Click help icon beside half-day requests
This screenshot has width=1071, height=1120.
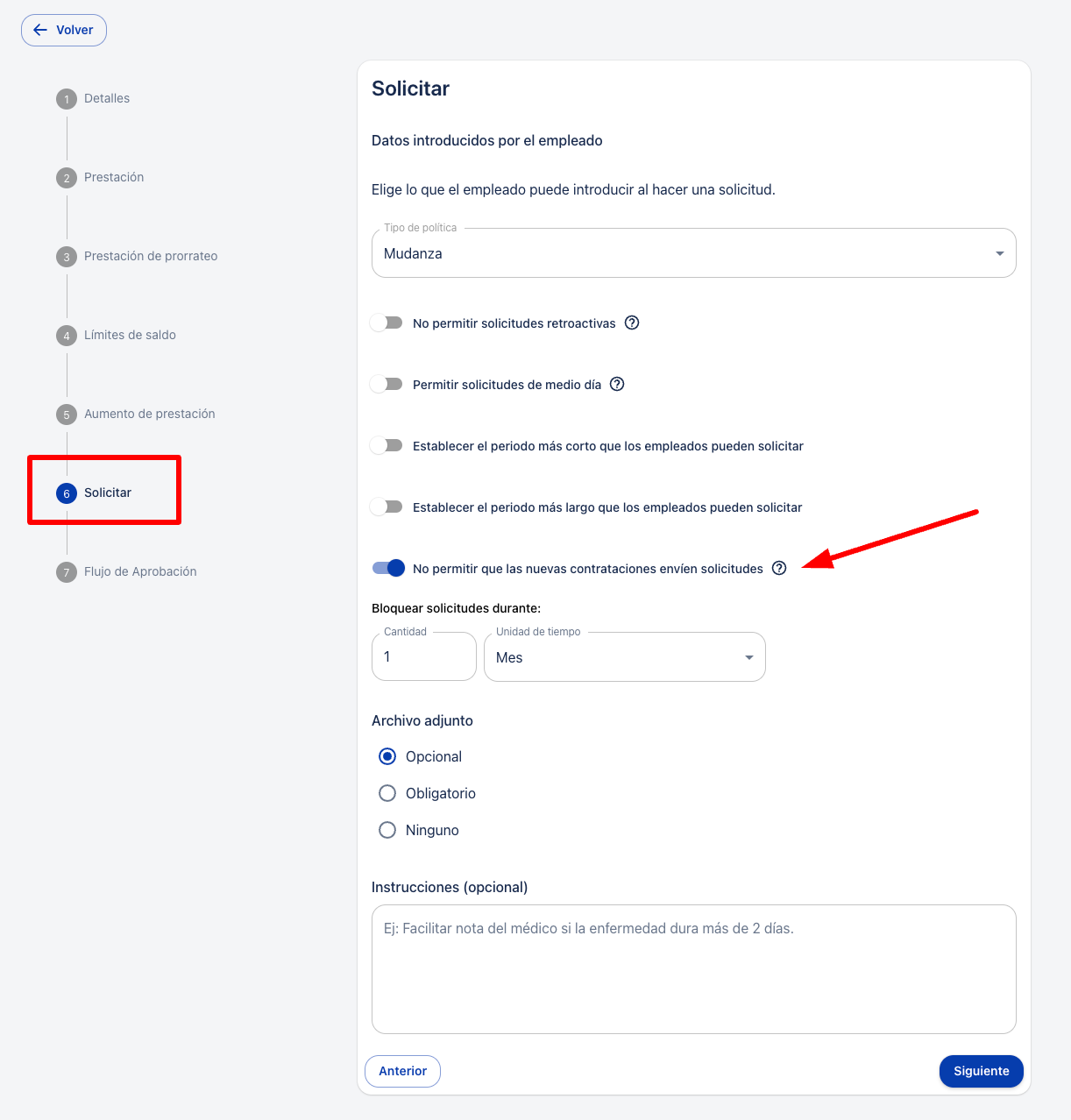[x=617, y=384]
